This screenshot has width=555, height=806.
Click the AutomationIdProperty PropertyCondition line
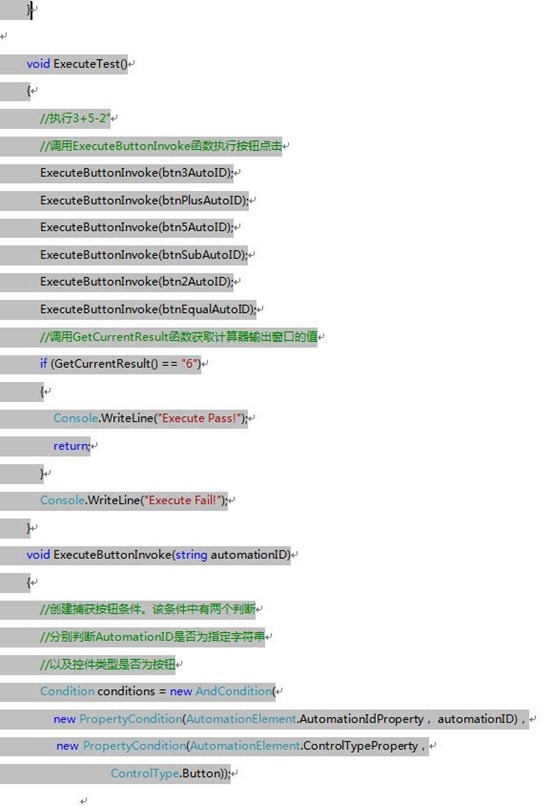coord(291,719)
